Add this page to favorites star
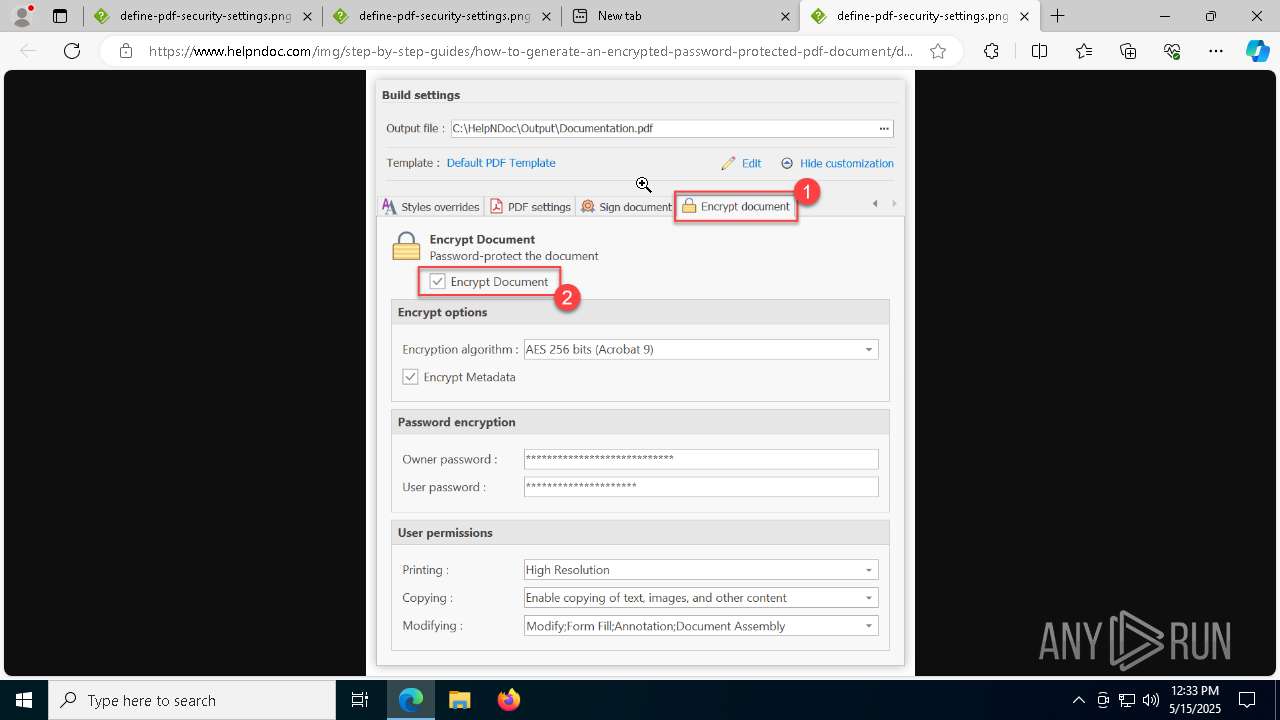1280x720 pixels. pos(938,52)
